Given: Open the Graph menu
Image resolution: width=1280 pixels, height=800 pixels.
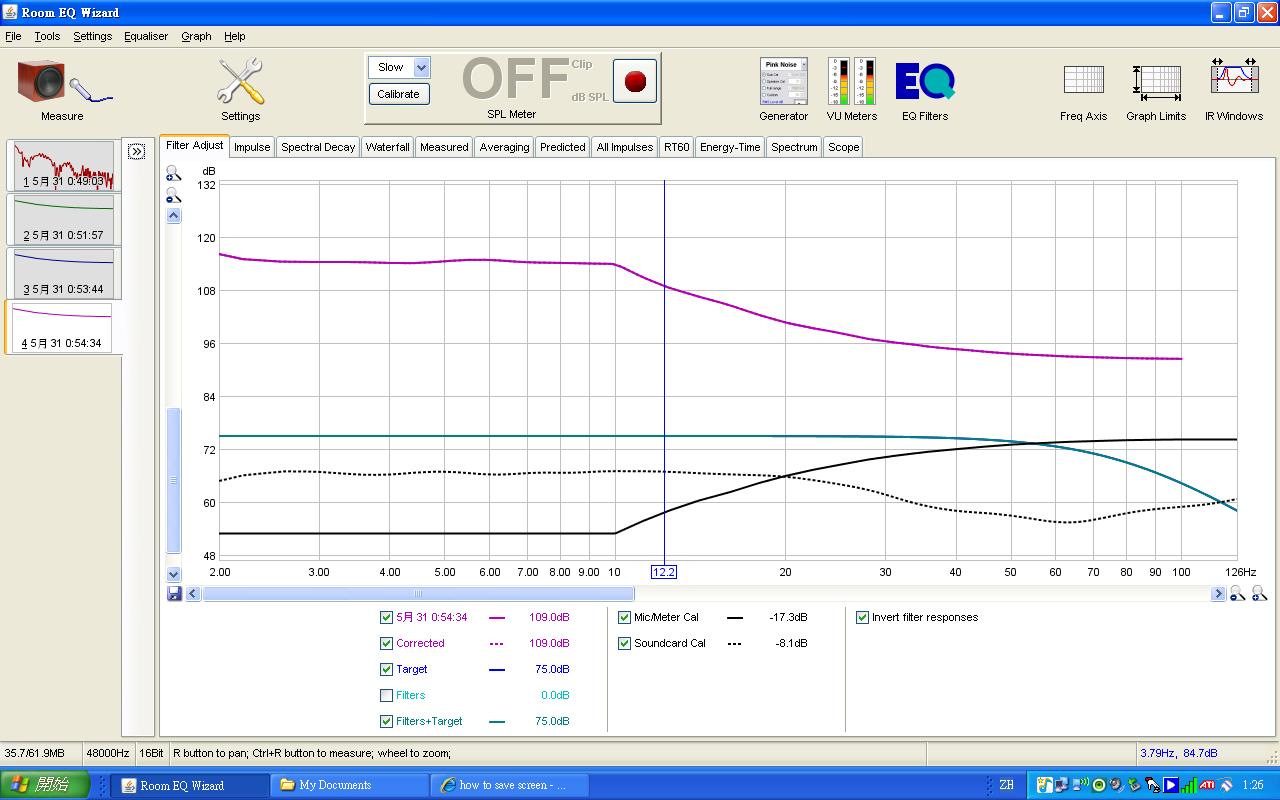Looking at the screenshot, I should (x=196, y=36).
